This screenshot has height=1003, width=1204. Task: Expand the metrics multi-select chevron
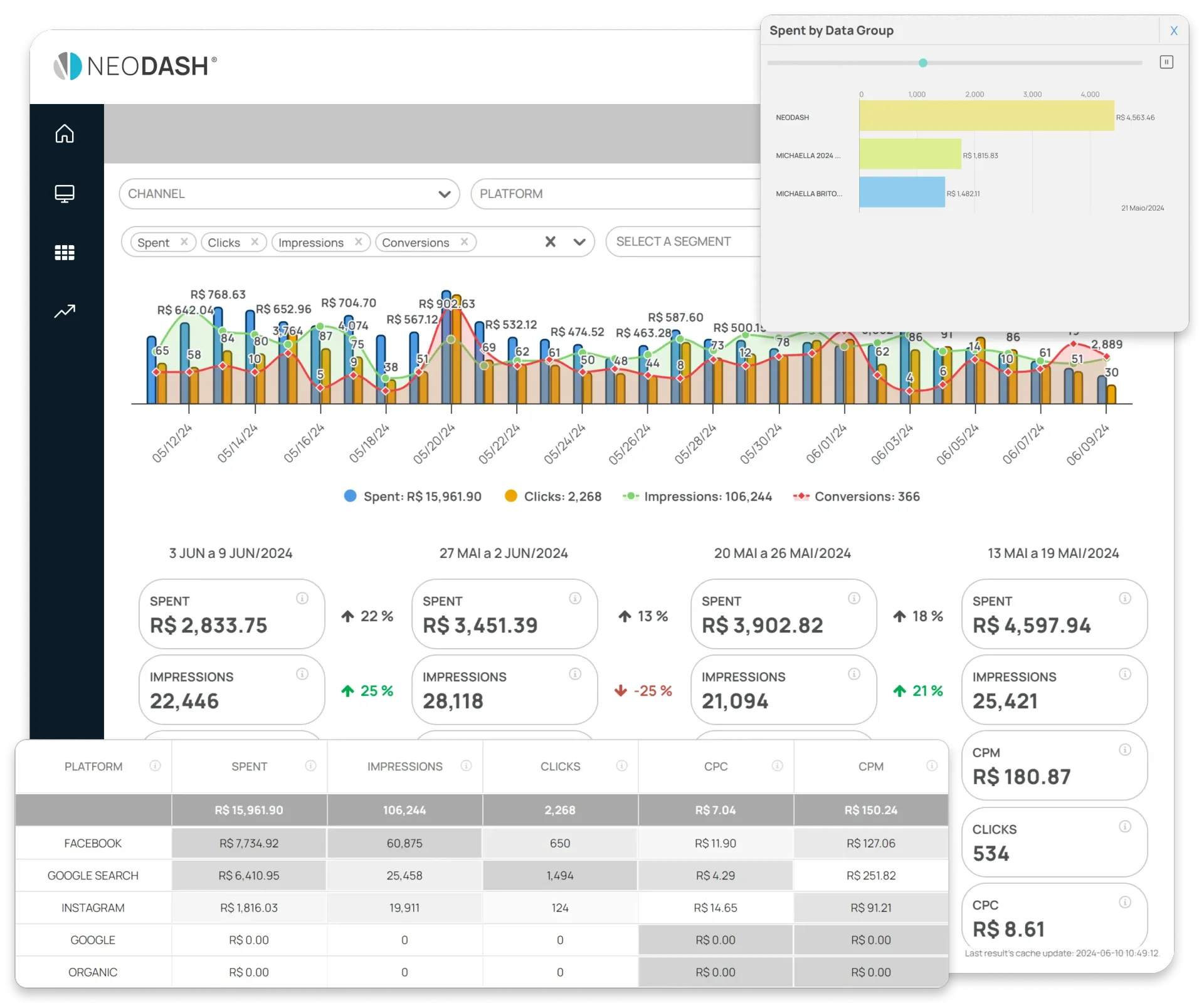(x=579, y=242)
